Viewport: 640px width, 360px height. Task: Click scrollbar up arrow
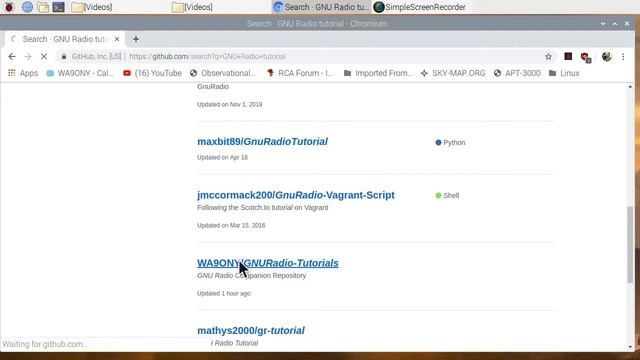[x=631, y=87]
